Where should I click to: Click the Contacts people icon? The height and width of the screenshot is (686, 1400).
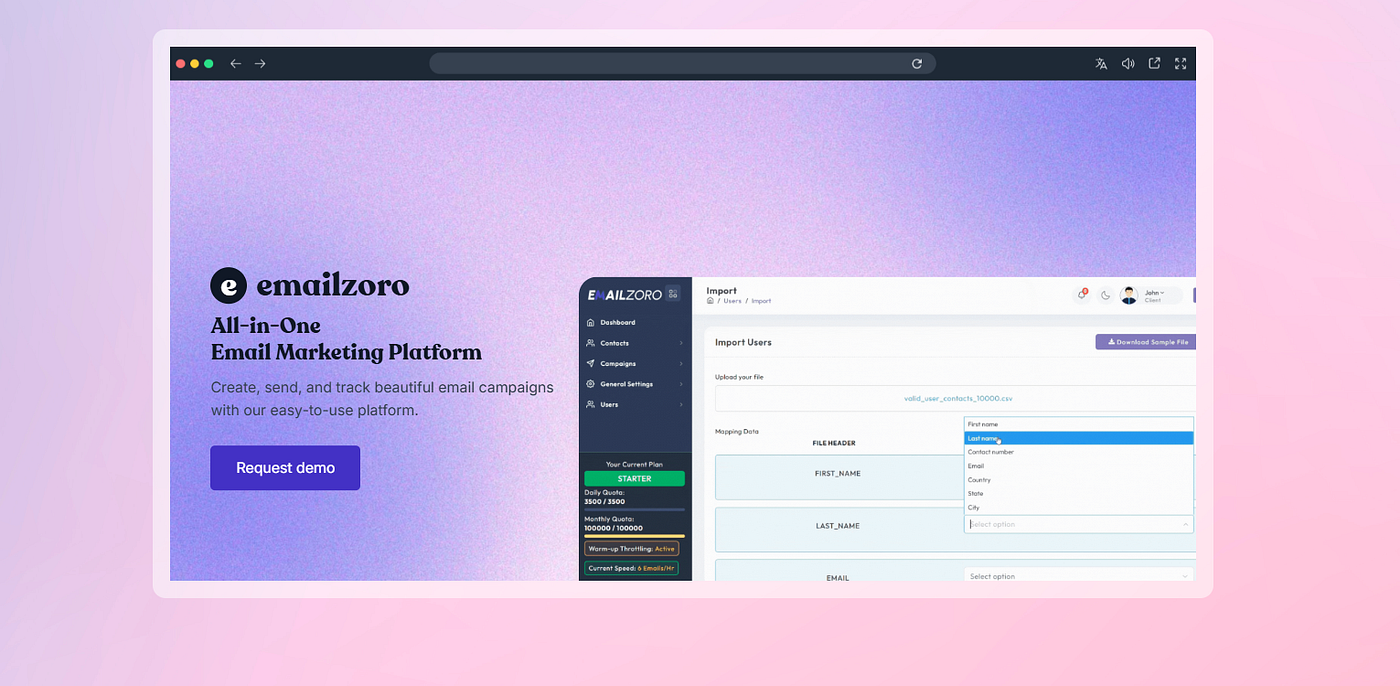591,343
